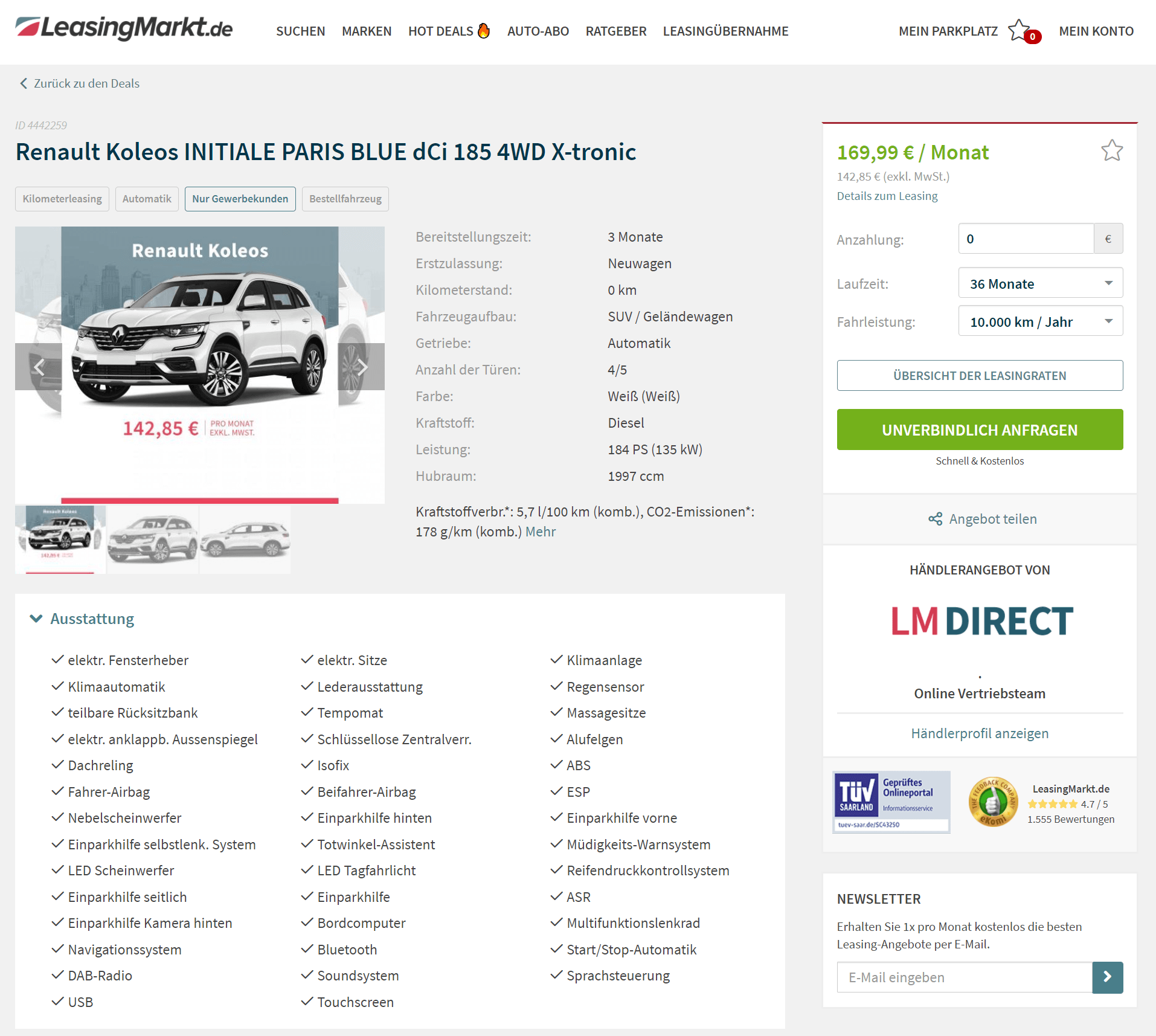Click the Totwinkel-Assistent equipment item
Image resolution: width=1156 pixels, height=1036 pixels.
tap(376, 845)
